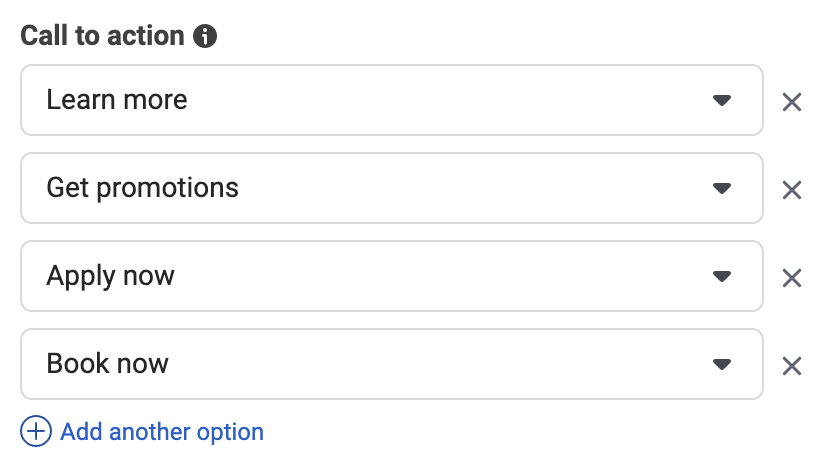The height and width of the screenshot is (466, 826).
Task: Click the caret arrow in Learn more field
Action: (722, 100)
